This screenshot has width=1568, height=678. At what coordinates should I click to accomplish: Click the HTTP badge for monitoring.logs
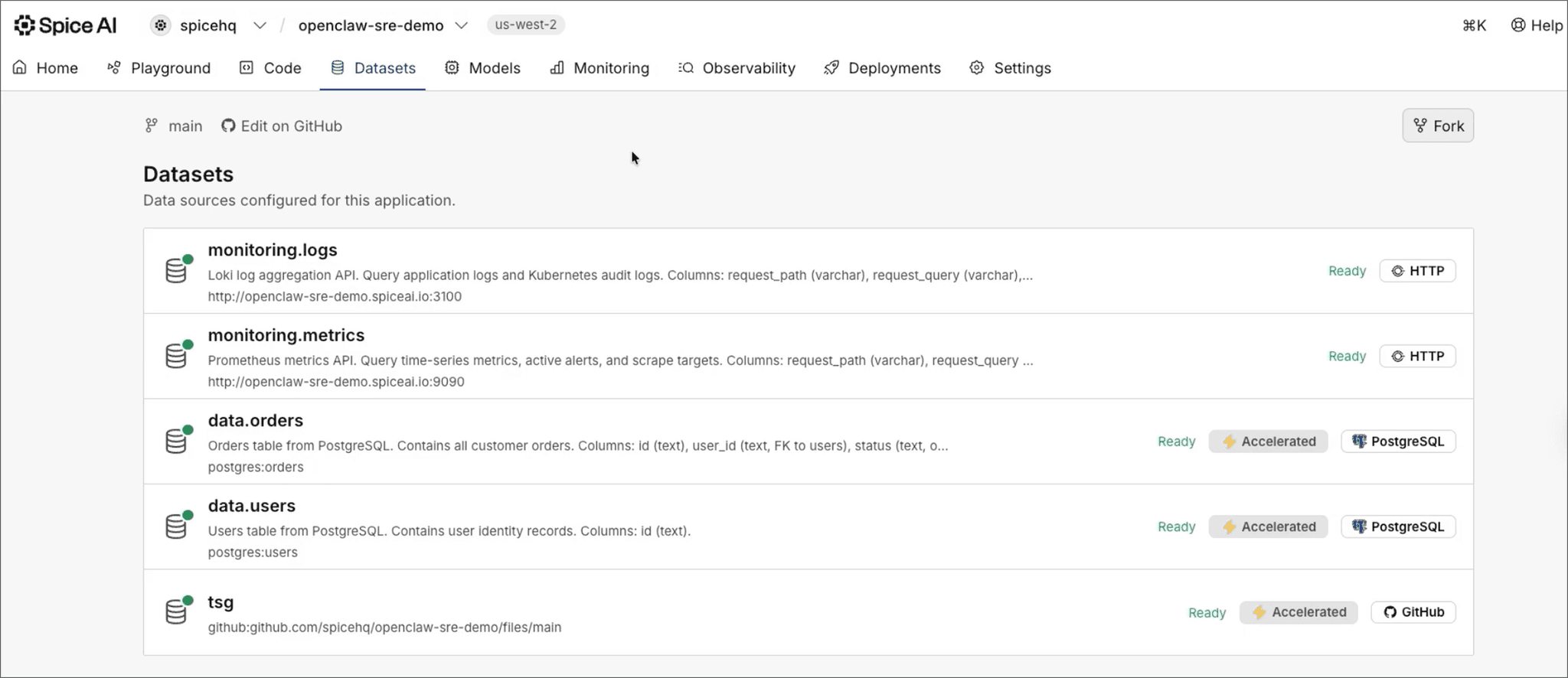[1418, 271]
